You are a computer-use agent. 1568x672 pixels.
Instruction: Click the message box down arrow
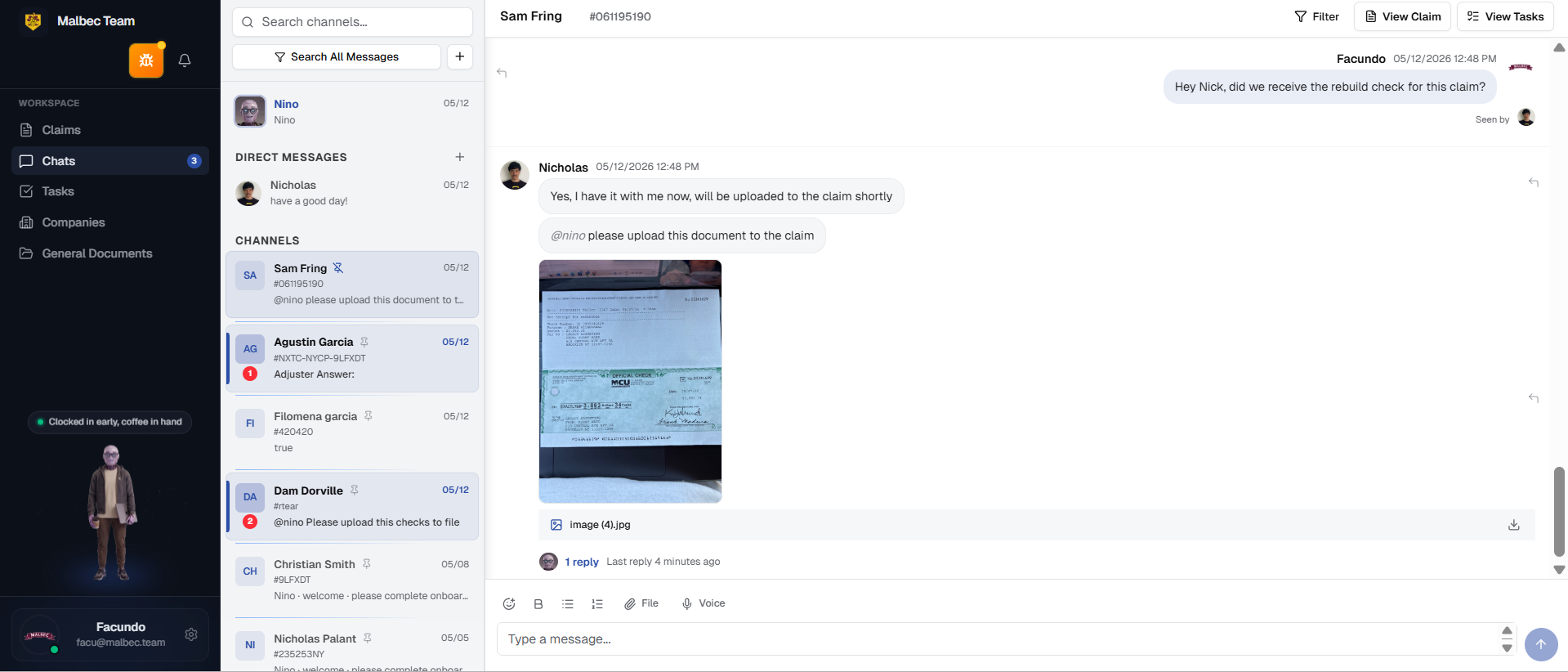coord(1507,648)
